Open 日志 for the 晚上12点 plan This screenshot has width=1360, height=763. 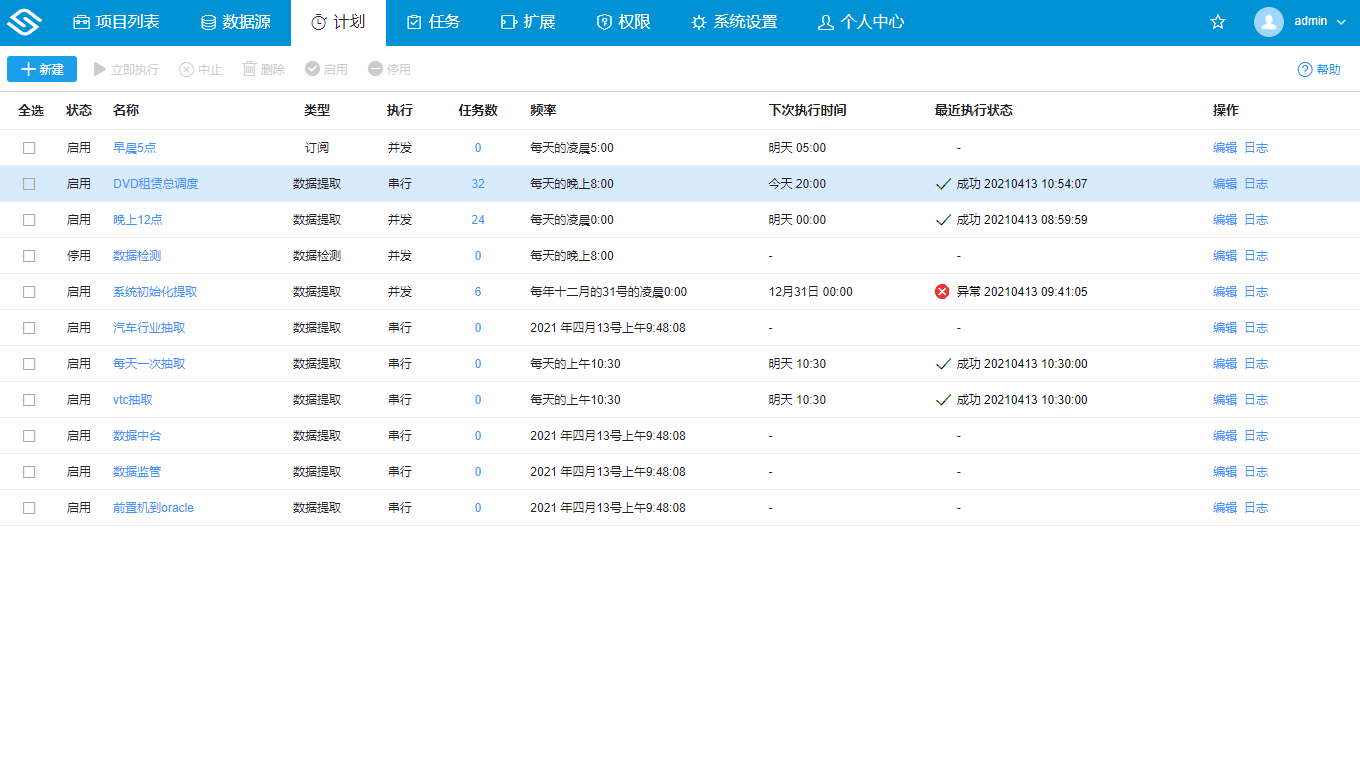coord(1255,219)
